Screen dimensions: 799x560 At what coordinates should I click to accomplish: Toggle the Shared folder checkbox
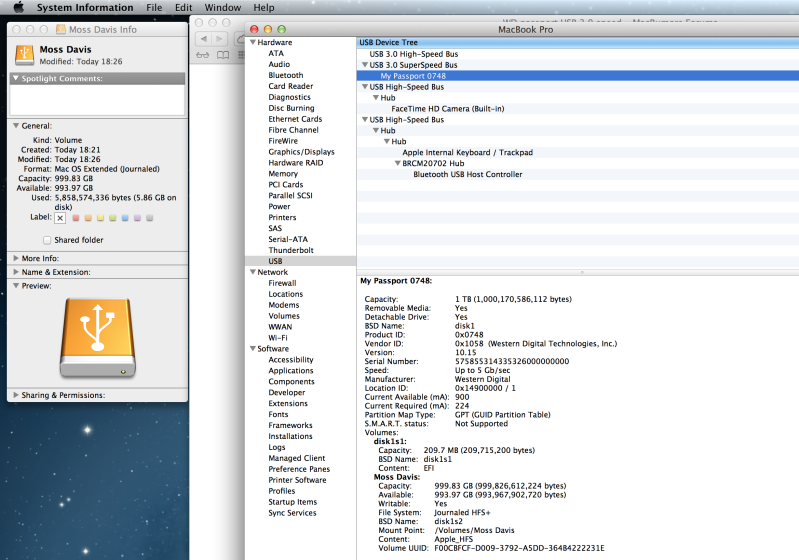point(47,240)
